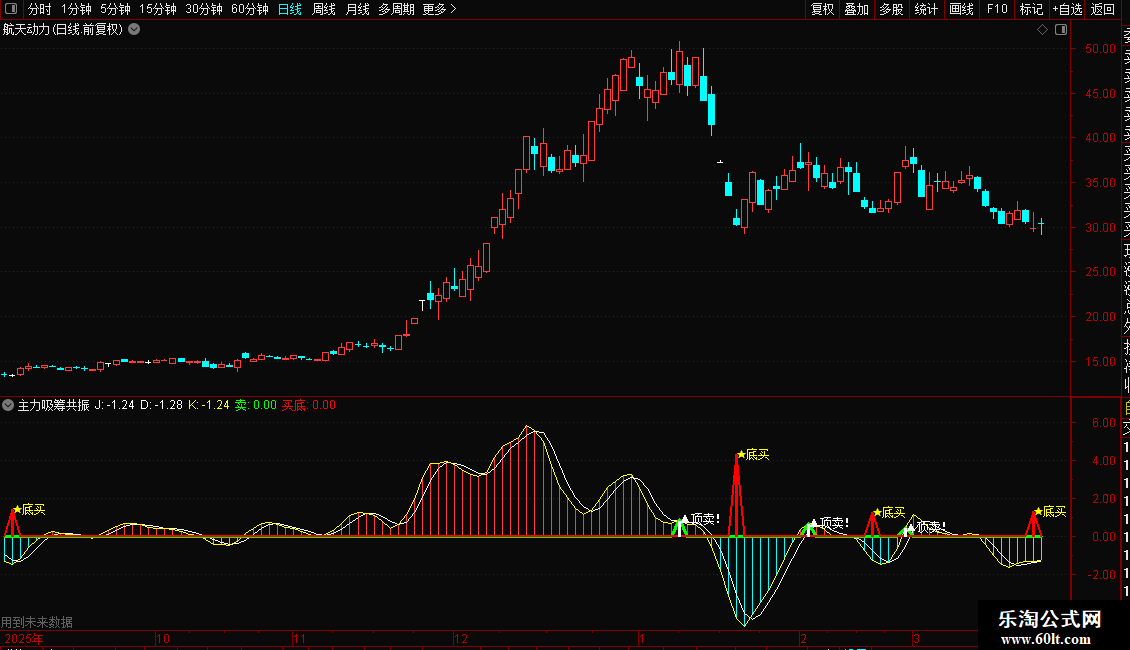The width and height of the screenshot is (1130, 650).
Task: Open the 复权 adjustment option
Action: pos(822,9)
